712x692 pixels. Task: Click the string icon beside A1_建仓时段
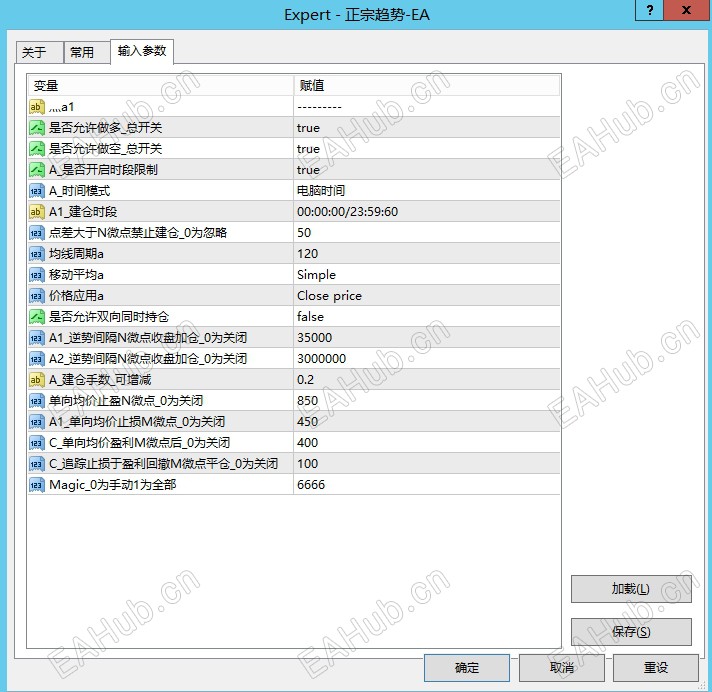pyautogui.click(x=37, y=212)
